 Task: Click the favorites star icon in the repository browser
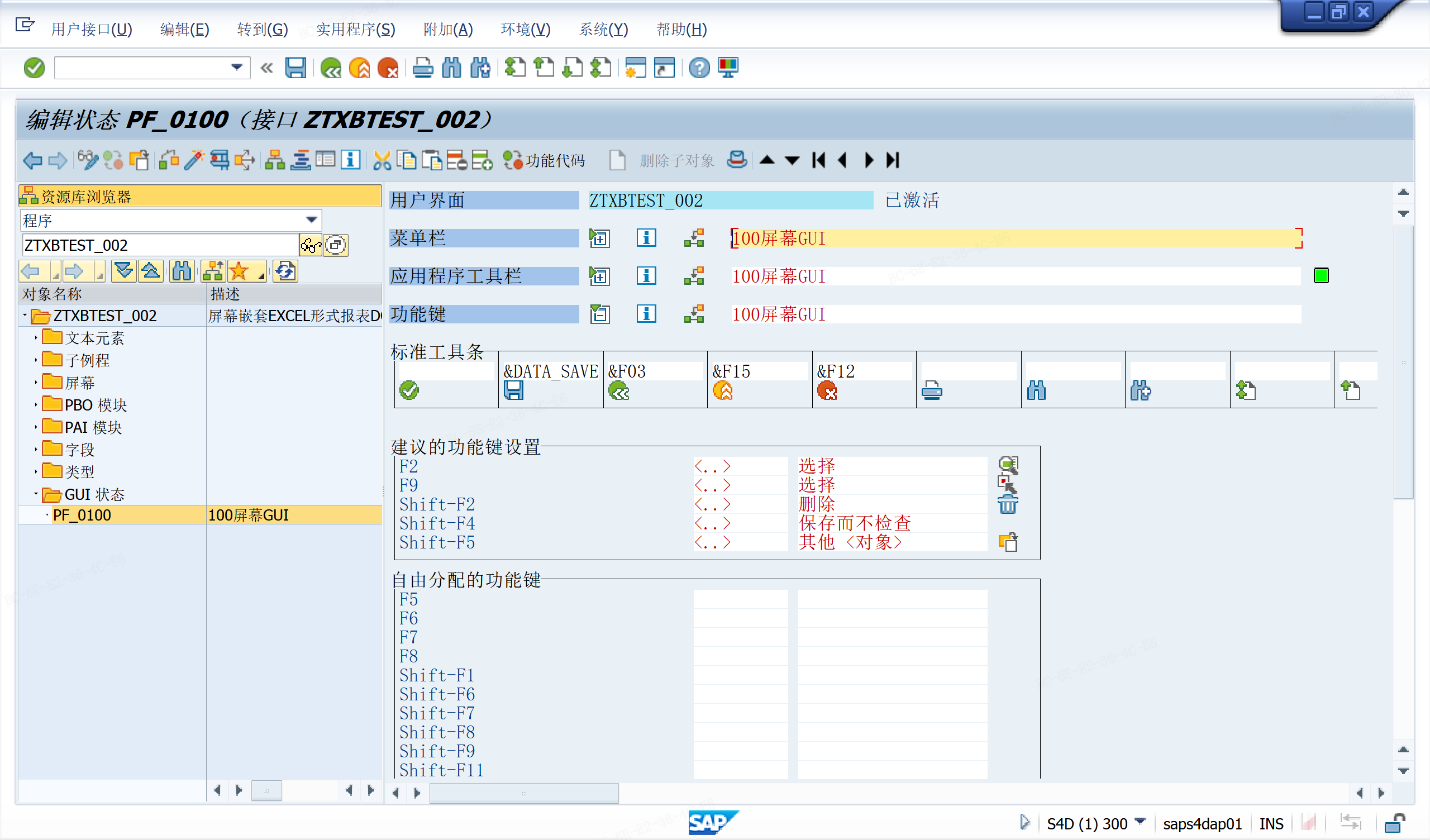[240, 271]
